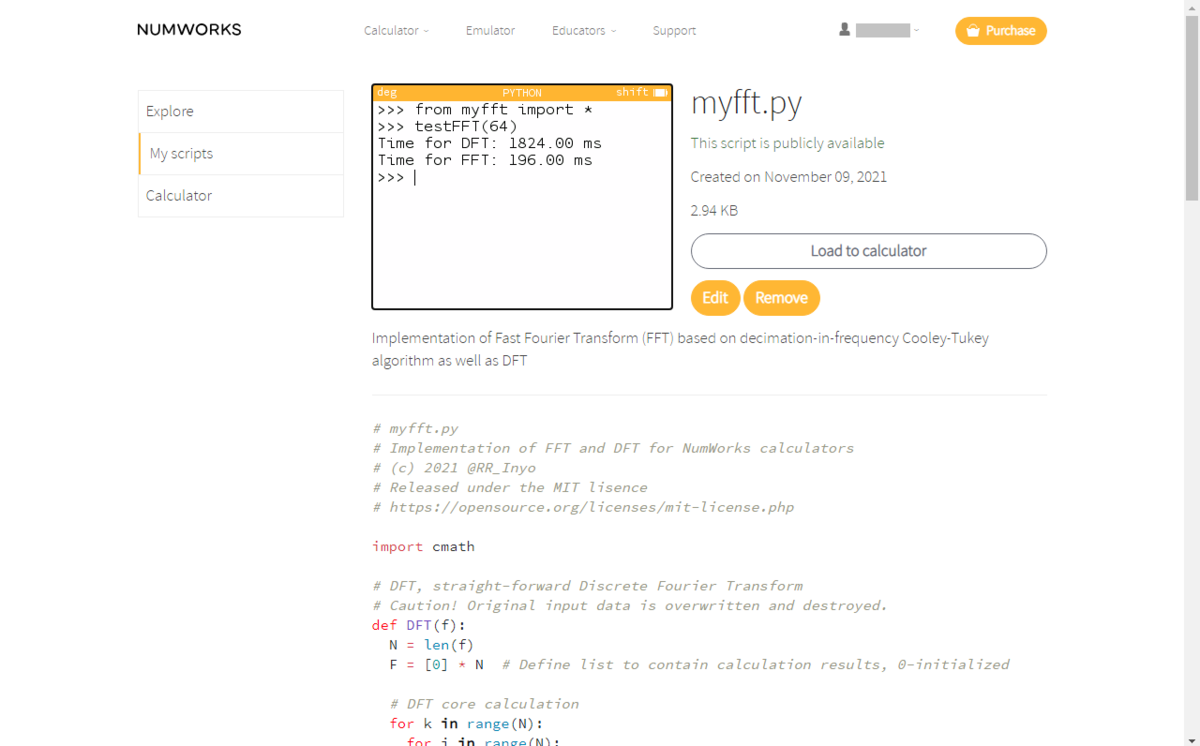The image size is (1200, 746).
Task: Click the '>>> testFFT(64)' console line
Action: (x=448, y=127)
